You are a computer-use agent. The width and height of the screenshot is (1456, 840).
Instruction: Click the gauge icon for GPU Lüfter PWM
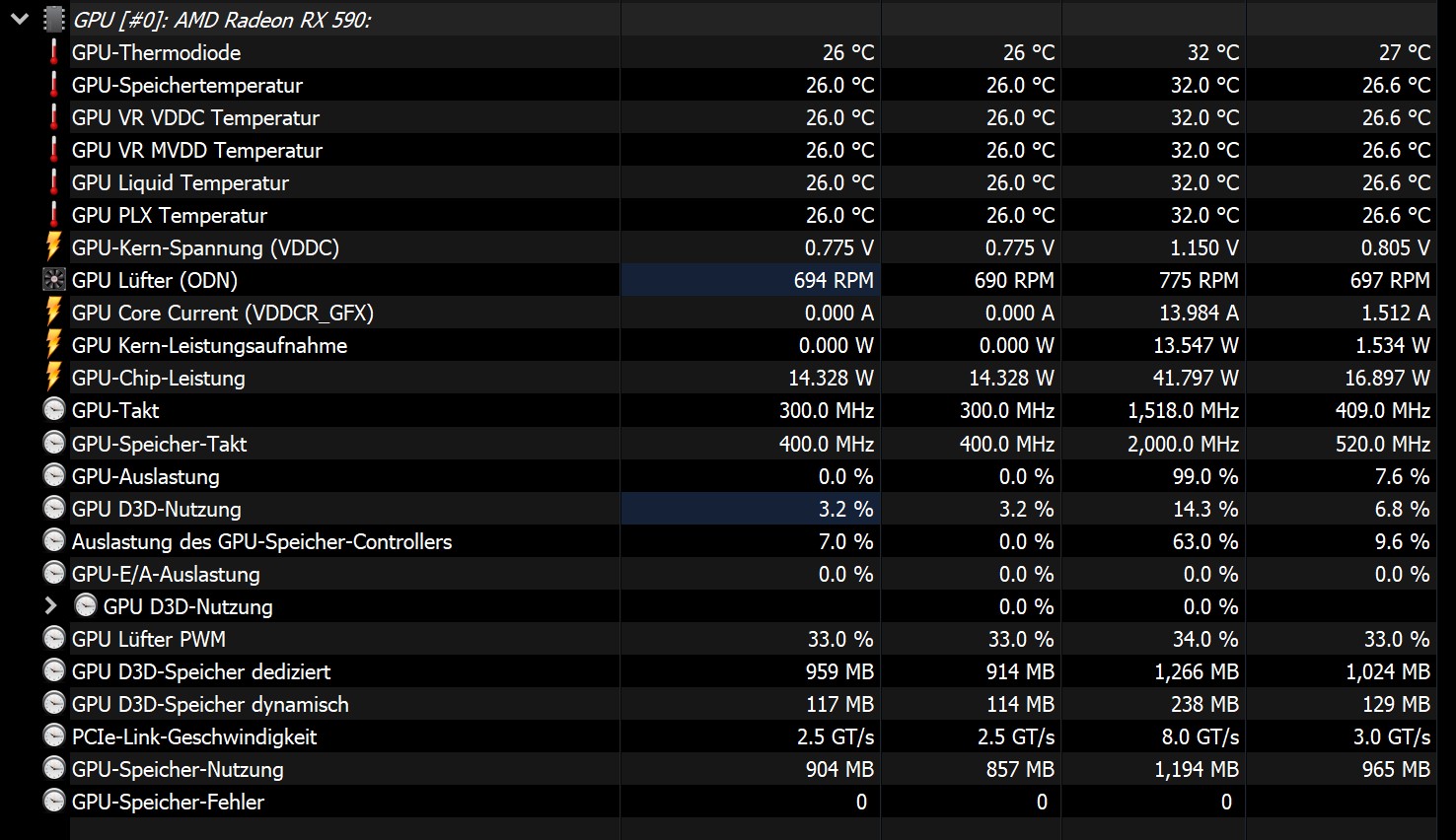click(54, 638)
